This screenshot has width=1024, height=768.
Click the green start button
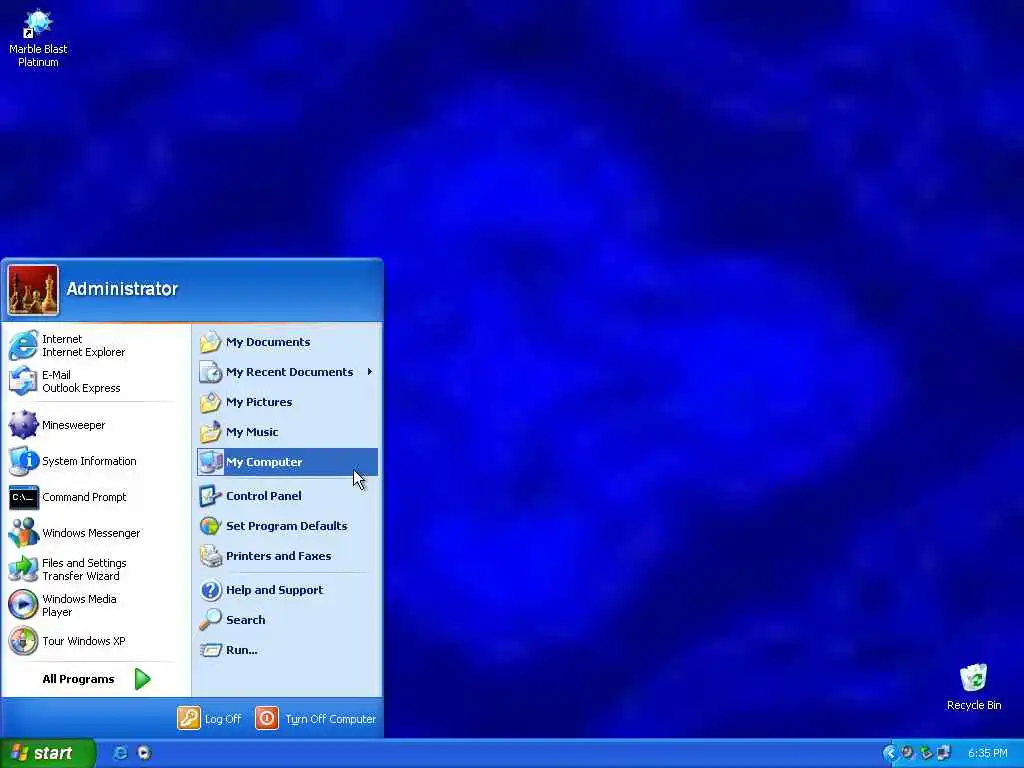48,754
